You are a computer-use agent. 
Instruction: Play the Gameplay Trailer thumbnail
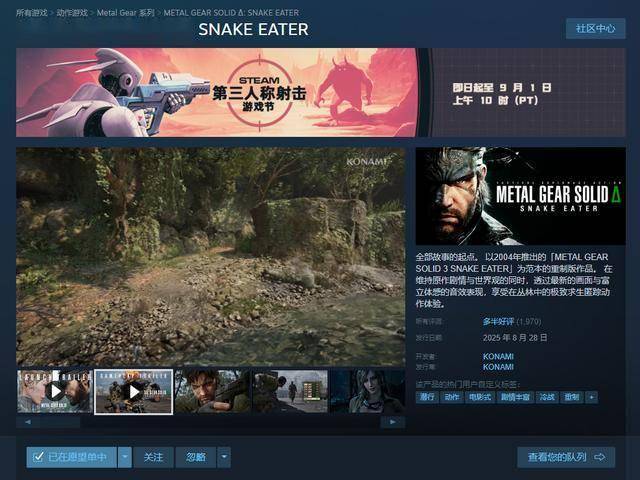pos(133,392)
